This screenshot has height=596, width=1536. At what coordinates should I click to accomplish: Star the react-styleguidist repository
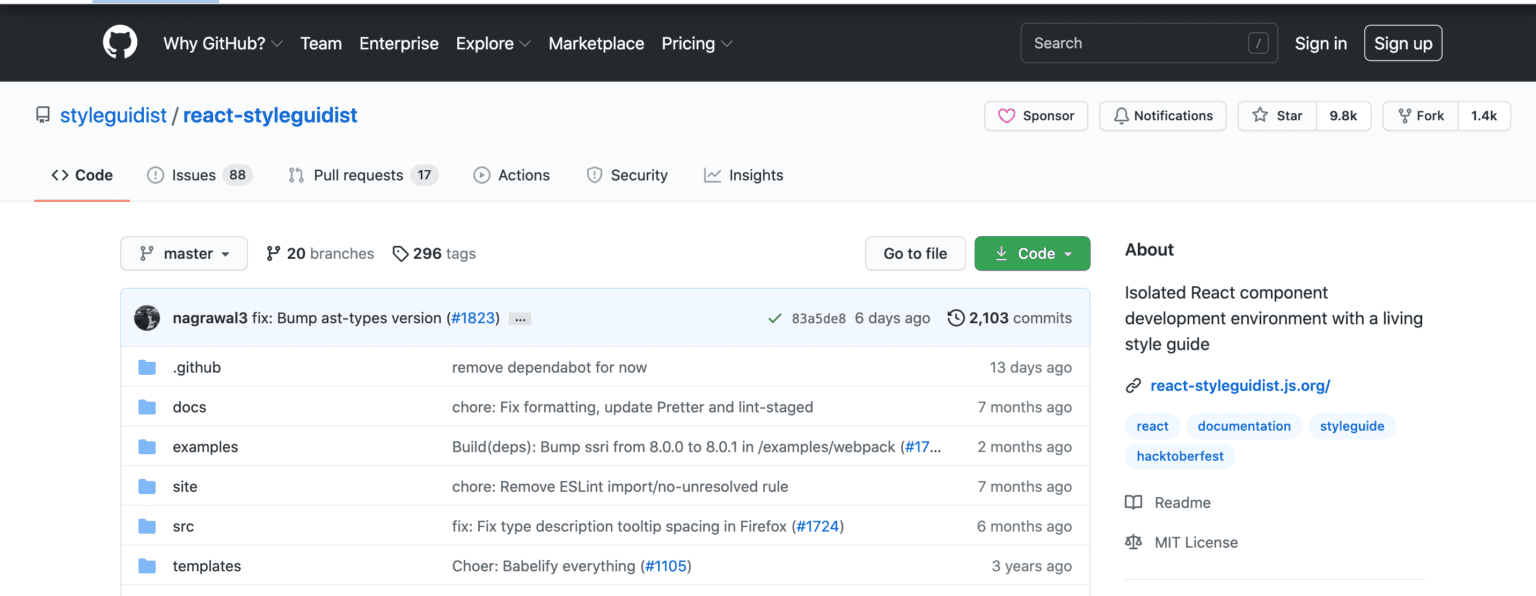click(1276, 115)
